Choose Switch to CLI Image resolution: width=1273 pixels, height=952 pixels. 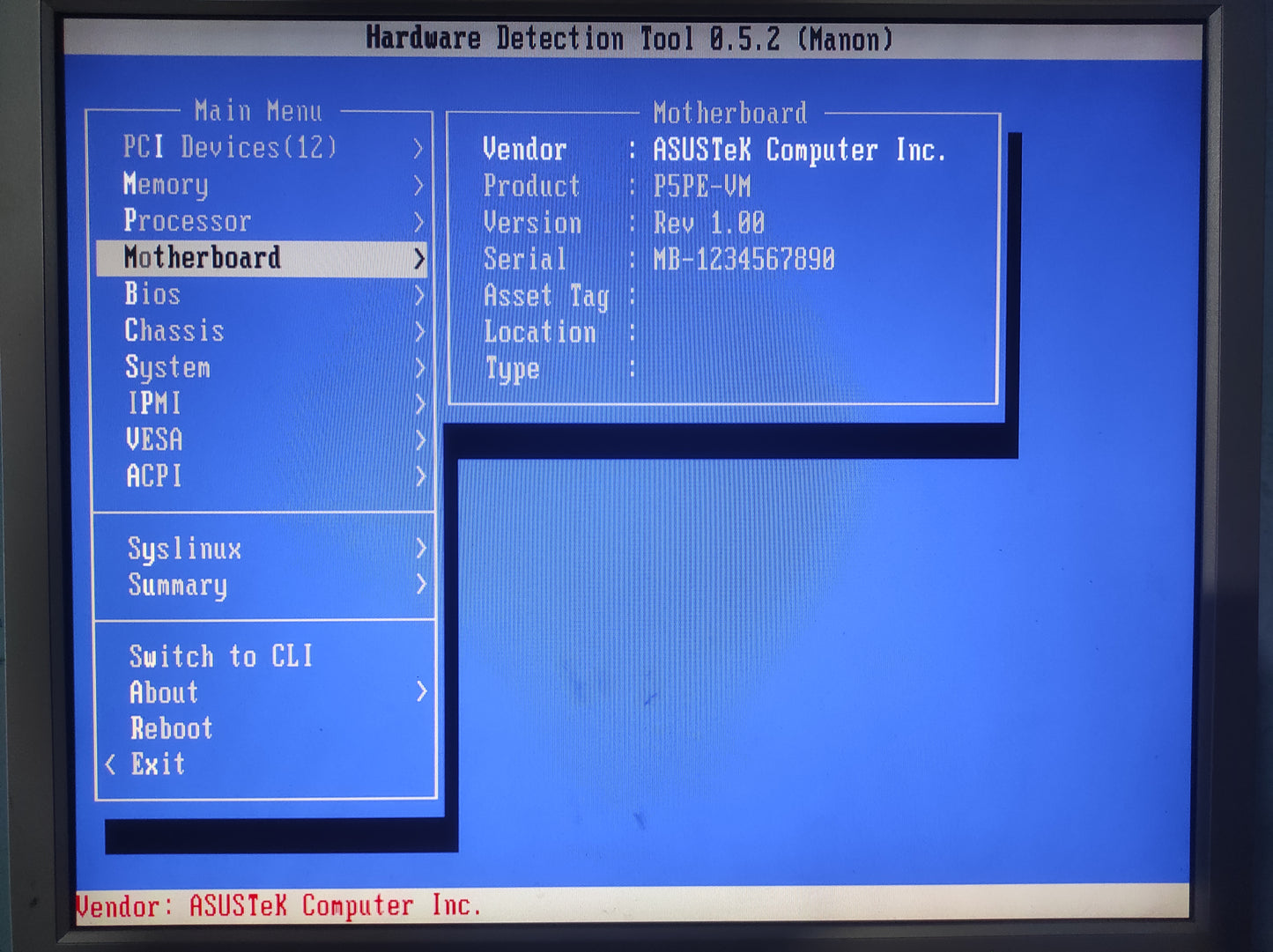coord(221,656)
